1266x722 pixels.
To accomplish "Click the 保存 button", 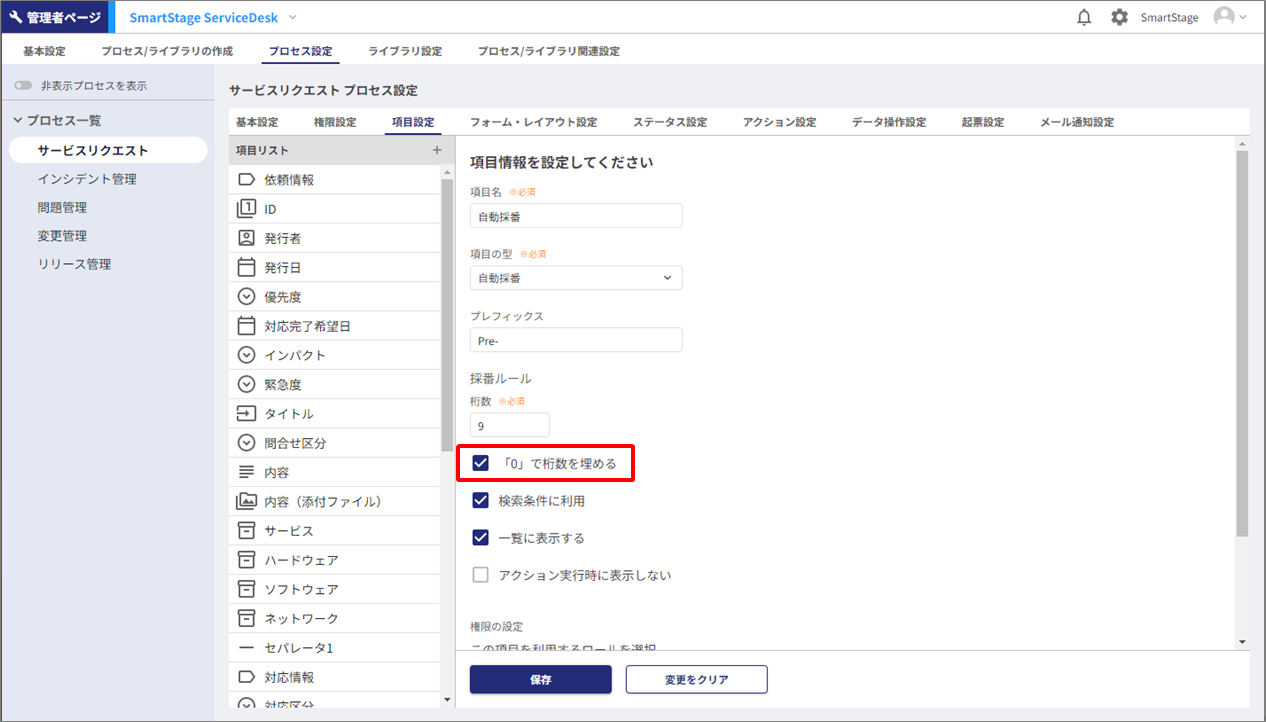I will click(x=540, y=680).
